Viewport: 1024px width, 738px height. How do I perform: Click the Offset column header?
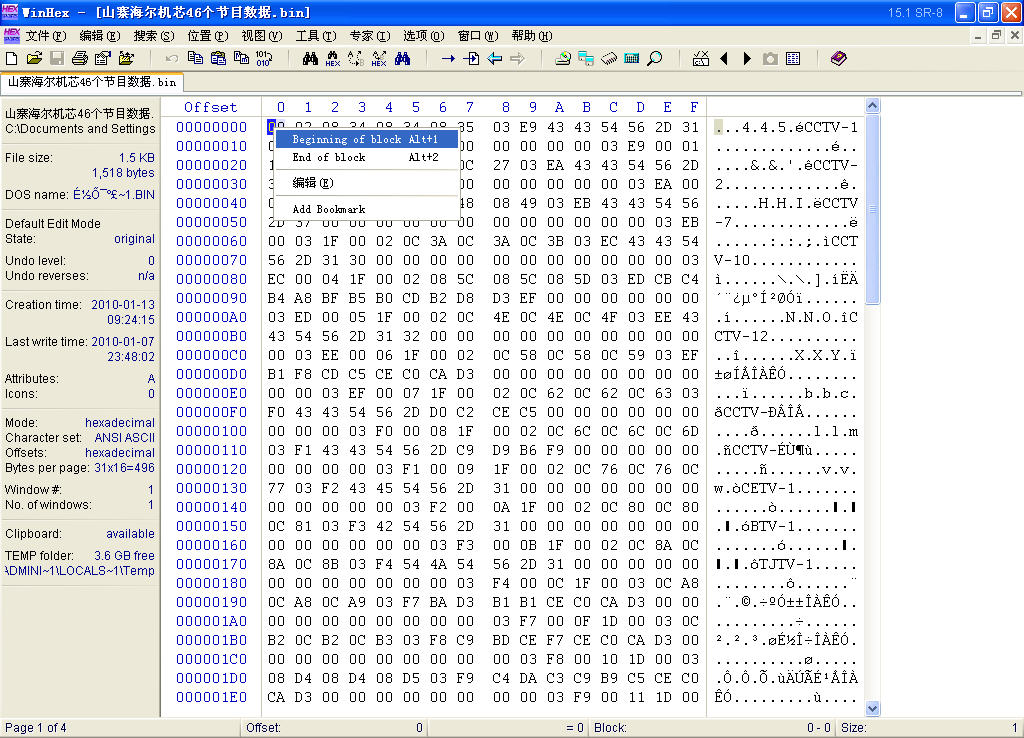pyautogui.click(x=210, y=107)
